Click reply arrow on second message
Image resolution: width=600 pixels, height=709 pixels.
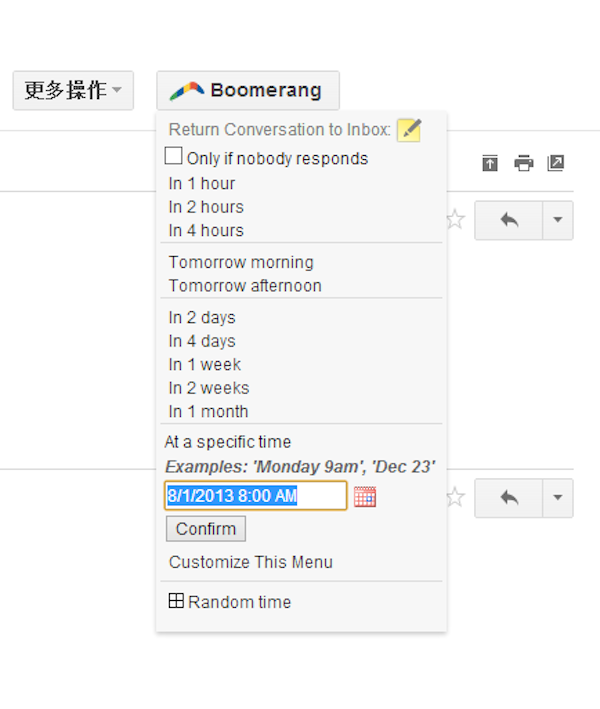click(x=508, y=497)
